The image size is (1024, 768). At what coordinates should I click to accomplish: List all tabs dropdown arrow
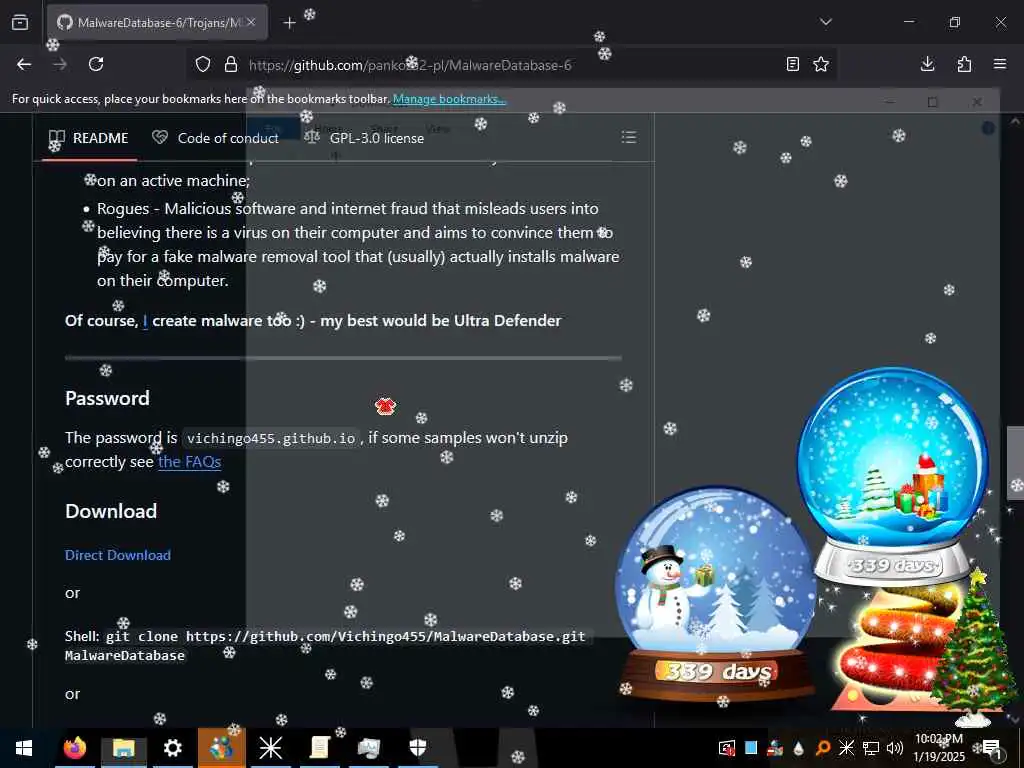click(x=826, y=22)
